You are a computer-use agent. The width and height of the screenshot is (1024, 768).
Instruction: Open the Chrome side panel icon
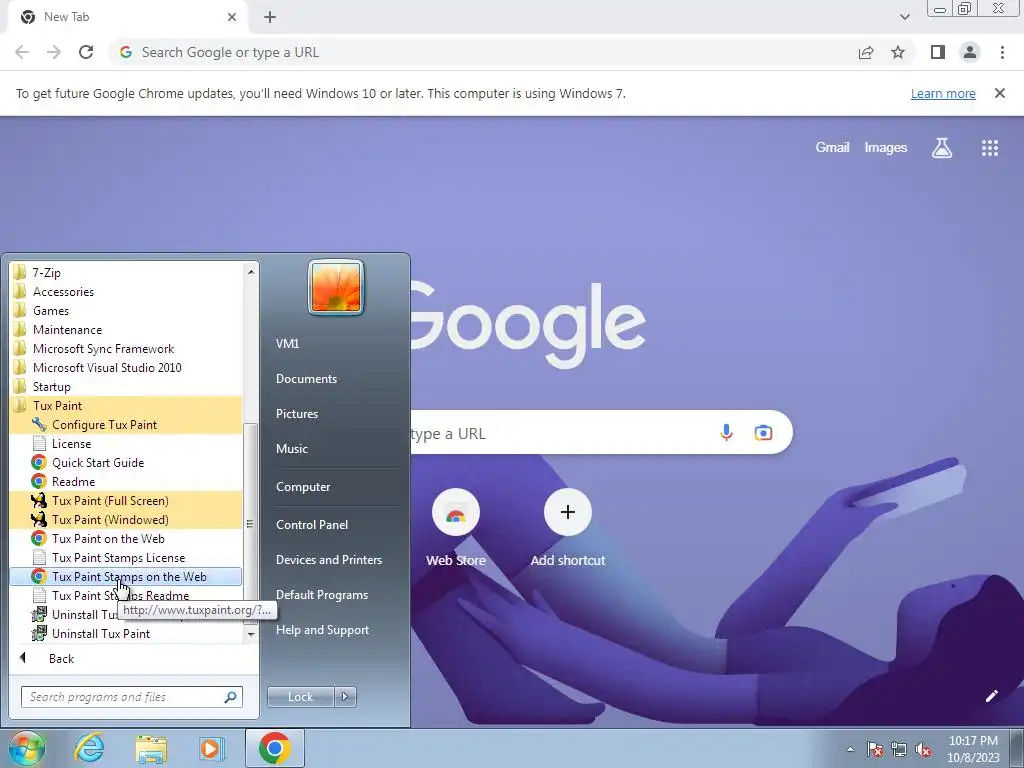tap(938, 52)
